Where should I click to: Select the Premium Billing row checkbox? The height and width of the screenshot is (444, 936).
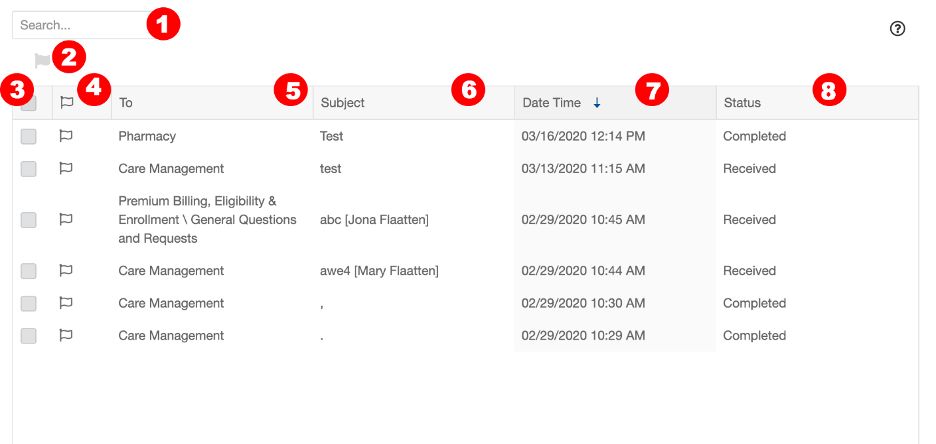(x=29, y=220)
